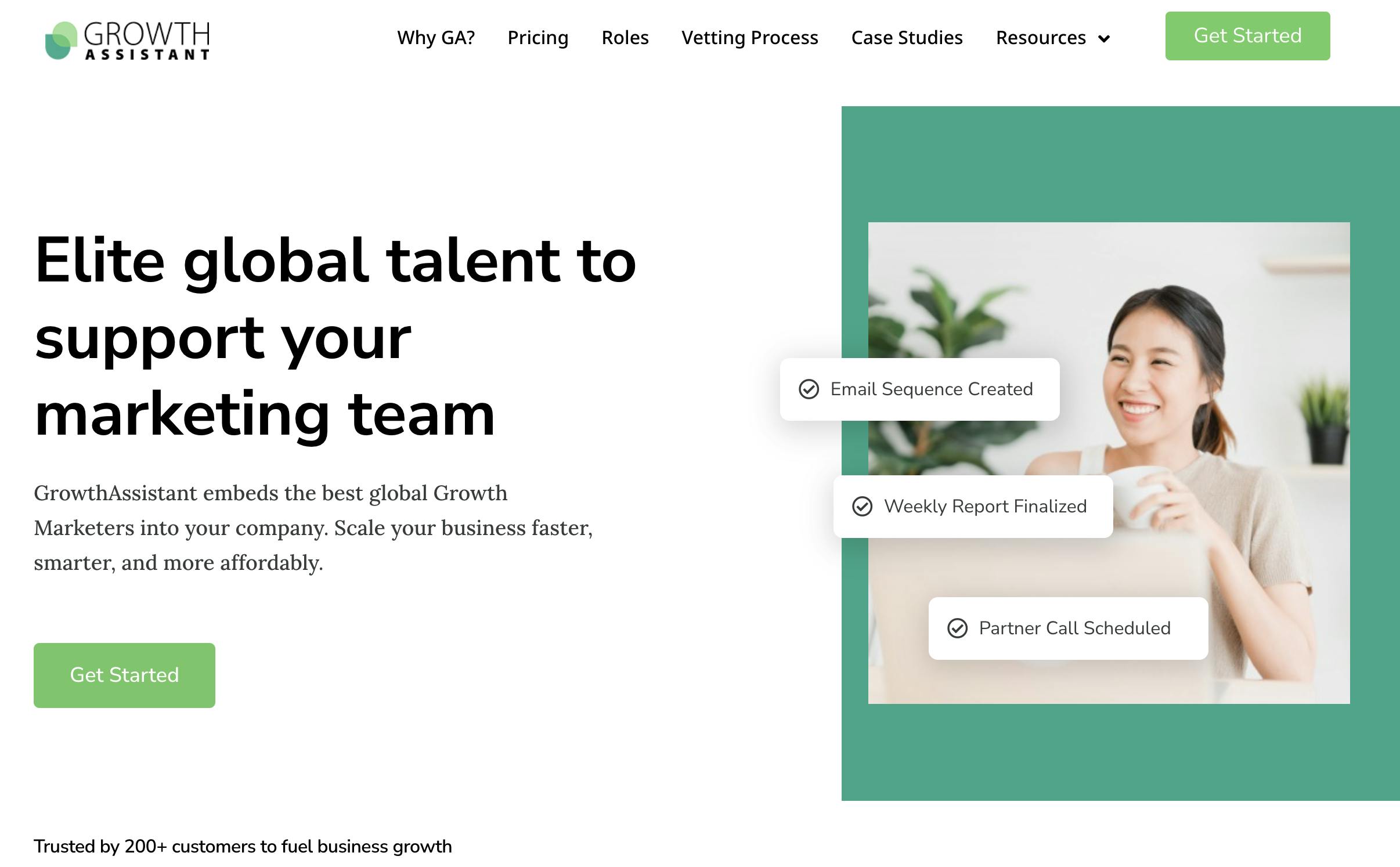Click the green Get Started button in header
1400x867 pixels.
[1247, 35]
